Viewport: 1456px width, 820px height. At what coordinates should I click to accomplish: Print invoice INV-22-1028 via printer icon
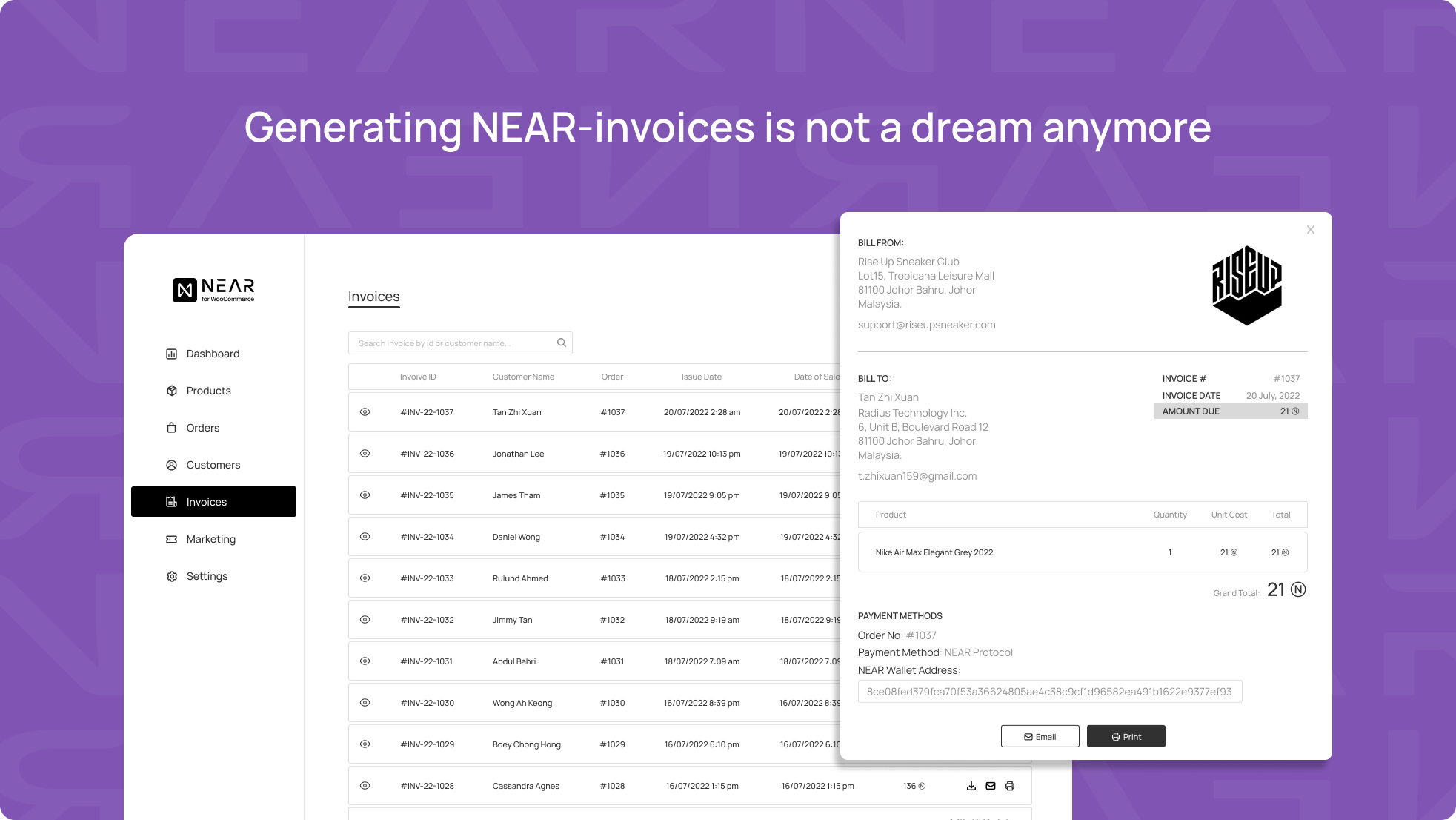pyautogui.click(x=1010, y=786)
